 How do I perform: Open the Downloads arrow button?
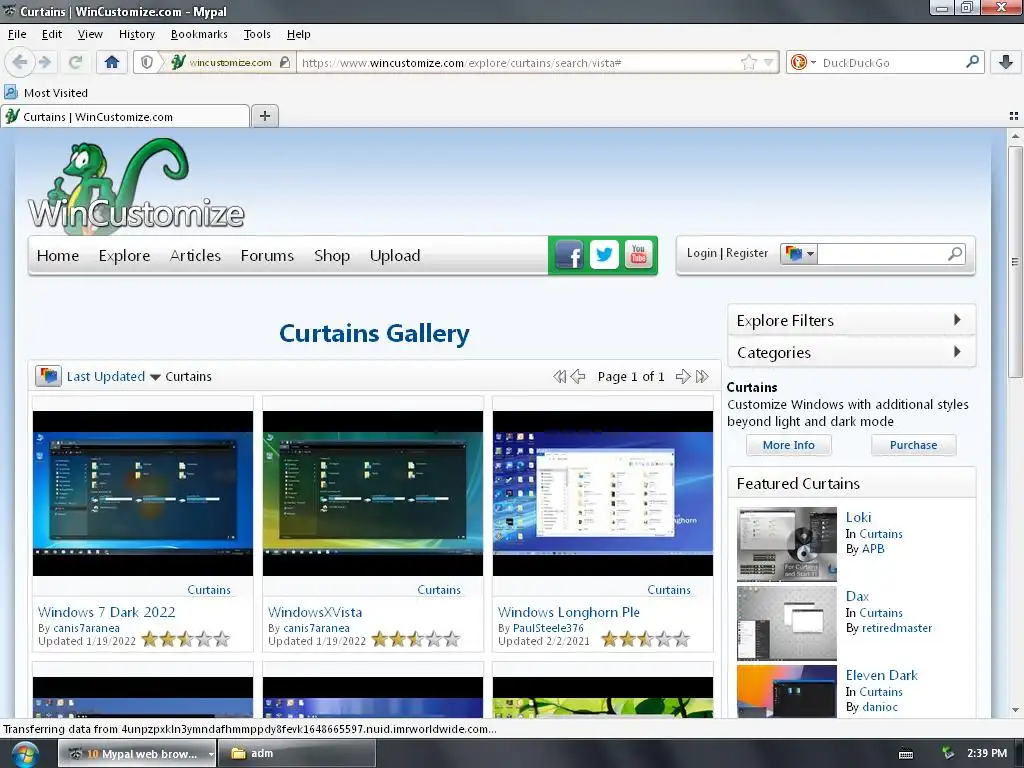(1006, 62)
